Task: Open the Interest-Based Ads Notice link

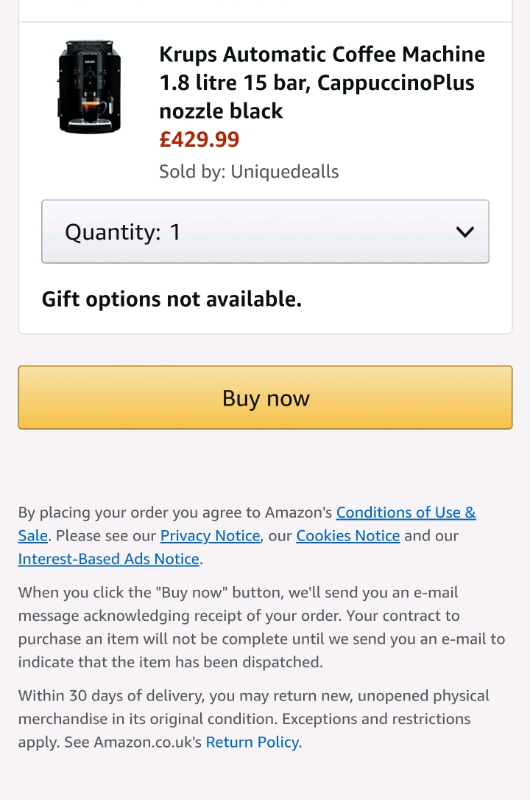Action: coord(109,559)
